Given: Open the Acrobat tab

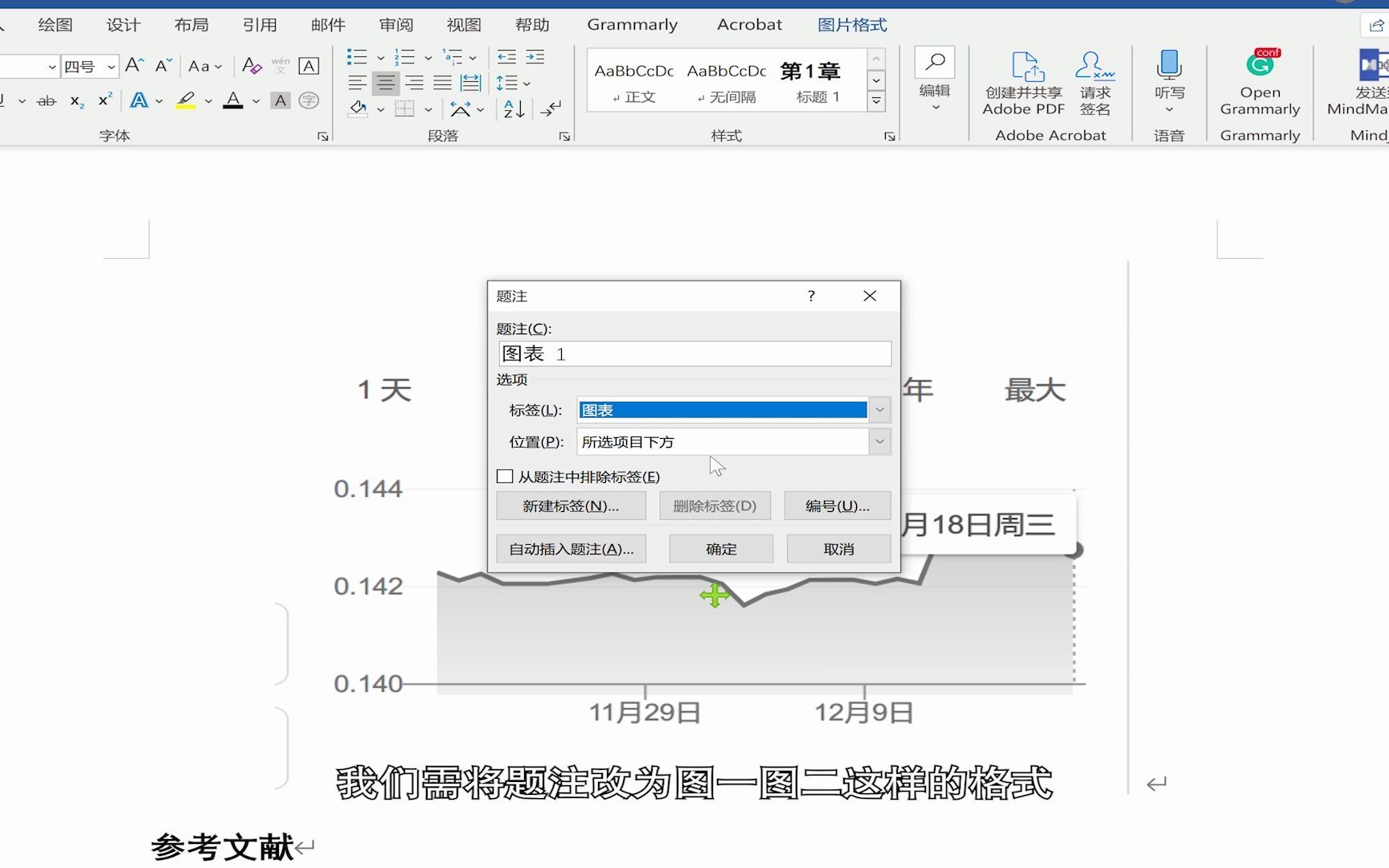Looking at the screenshot, I should coord(749,25).
